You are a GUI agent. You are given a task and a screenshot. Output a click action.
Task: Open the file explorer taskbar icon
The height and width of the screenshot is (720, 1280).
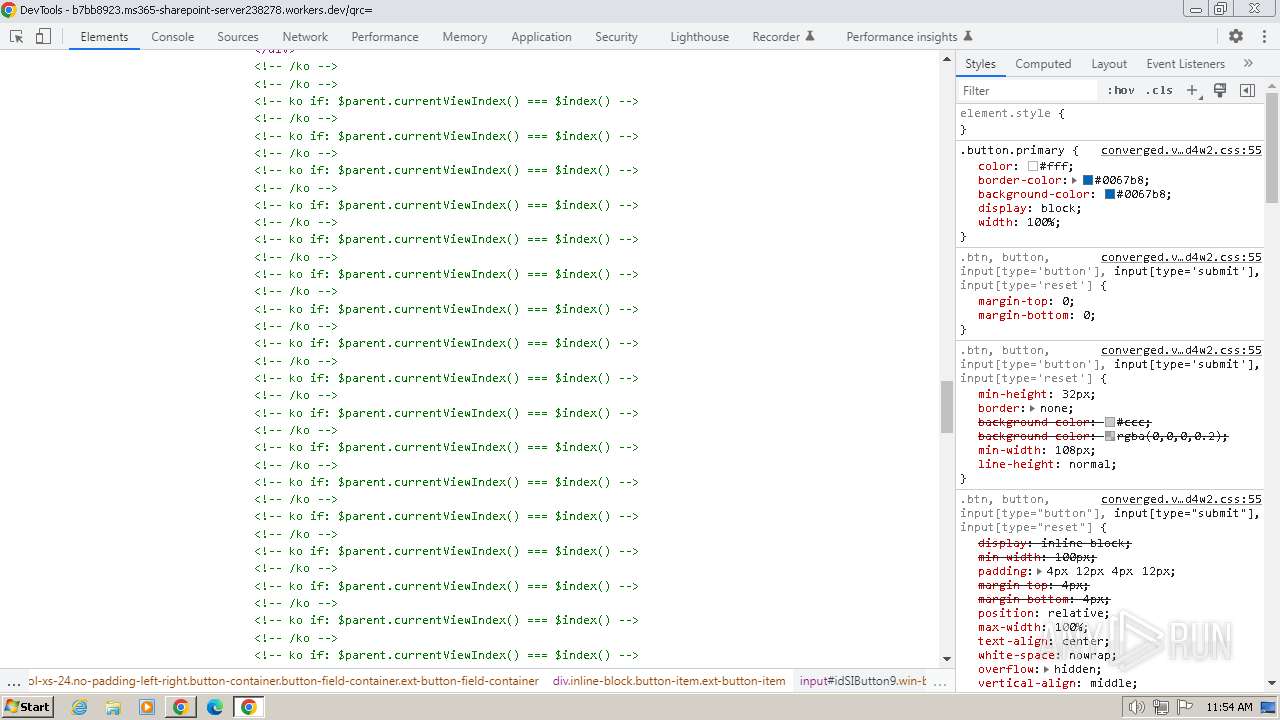tap(113, 707)
